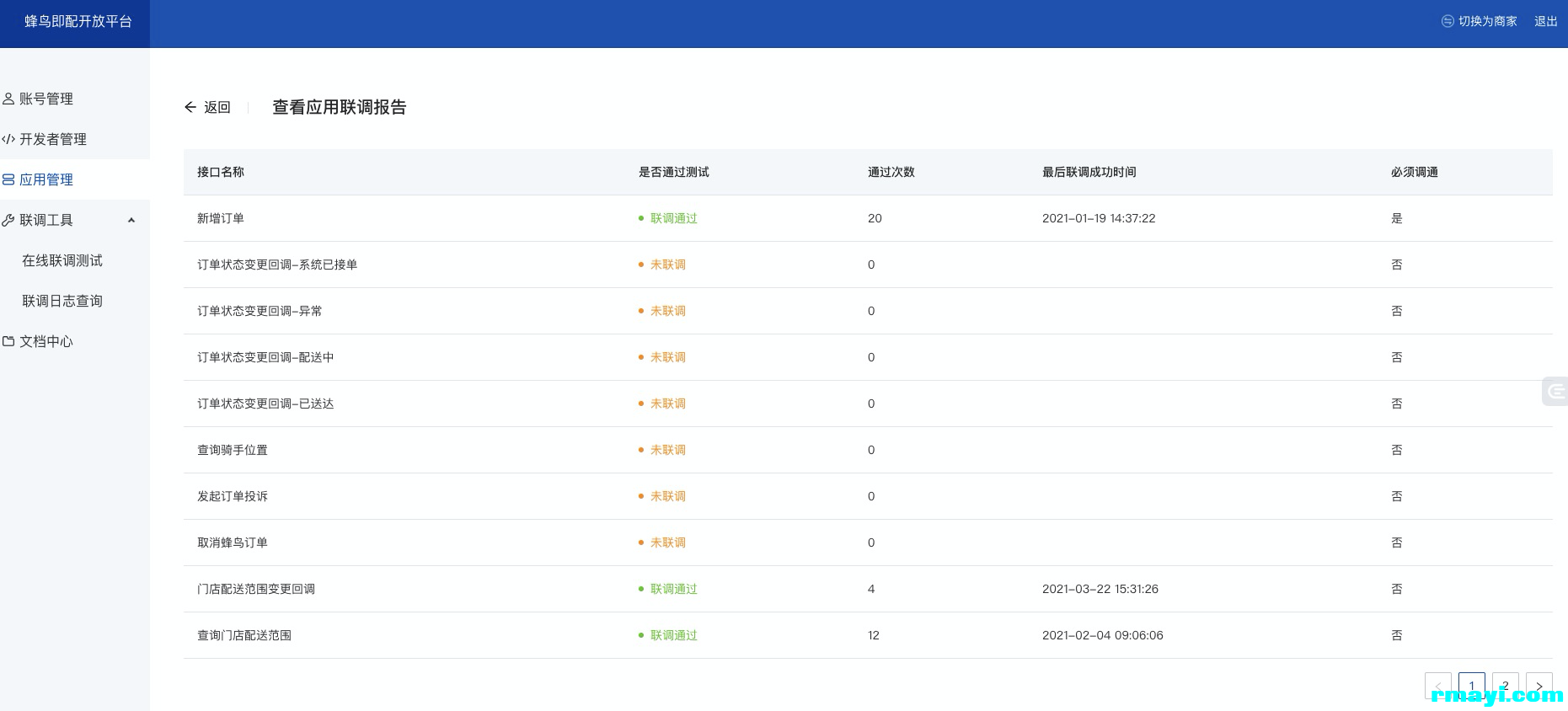Collapse the 联调工具 submenu caret

[x=131, y=220]
